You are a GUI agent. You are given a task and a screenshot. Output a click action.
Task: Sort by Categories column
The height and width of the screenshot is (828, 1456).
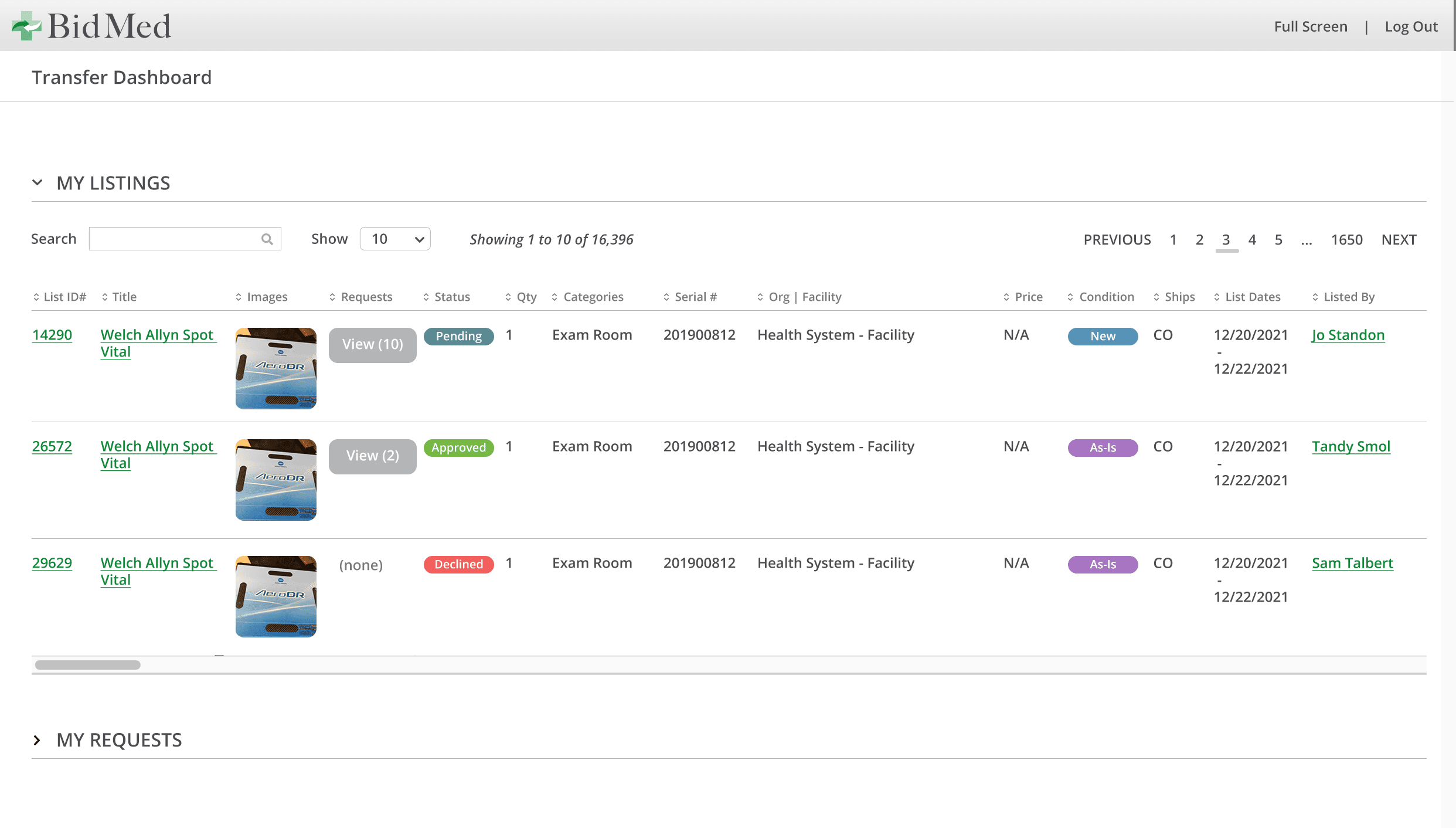pyautogui.click(x=588, y=297)
